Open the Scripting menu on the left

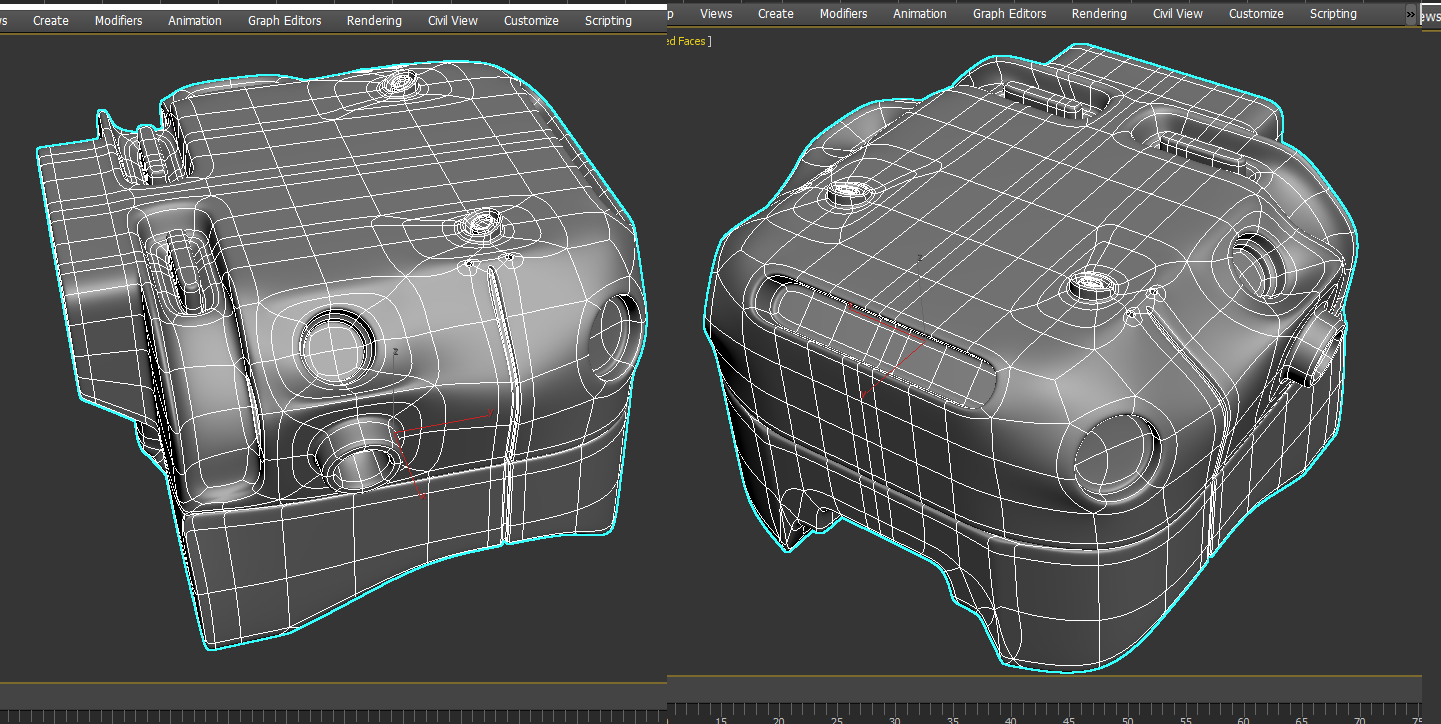[607, 20]
